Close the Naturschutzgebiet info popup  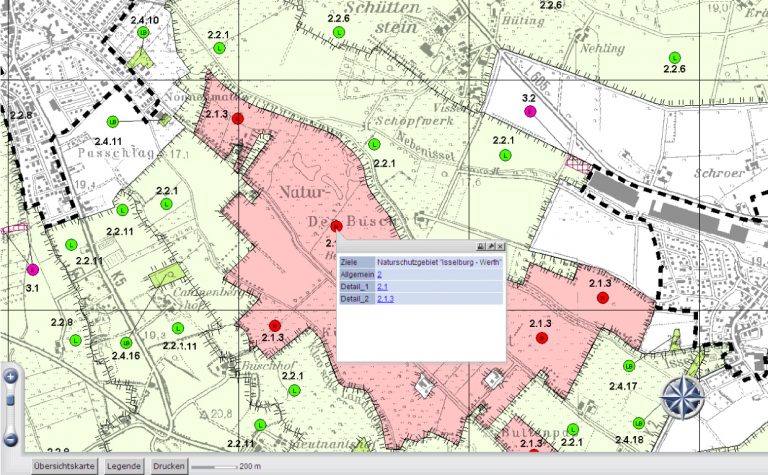coord(500,246)
